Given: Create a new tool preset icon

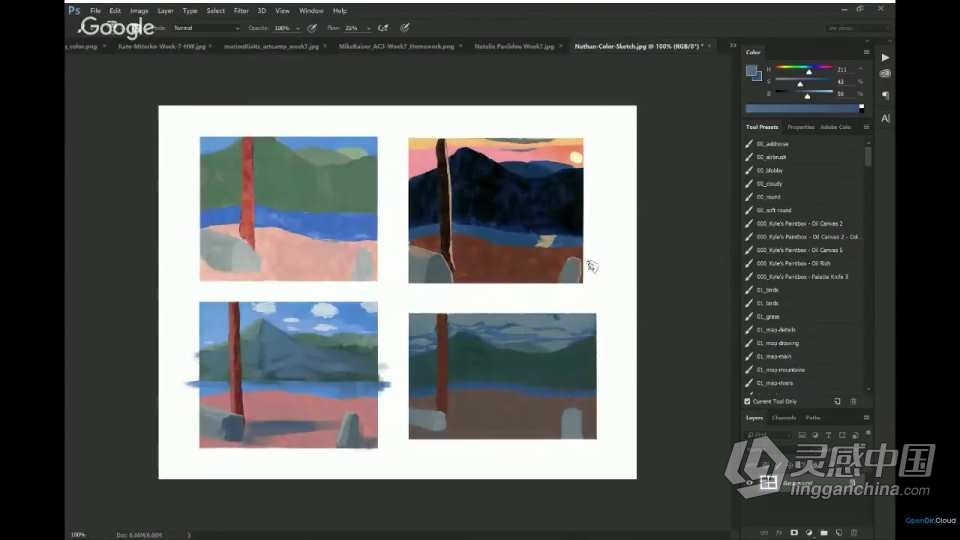Looking at the screenshot, I should pyautogui.click(x=838, y=402).
